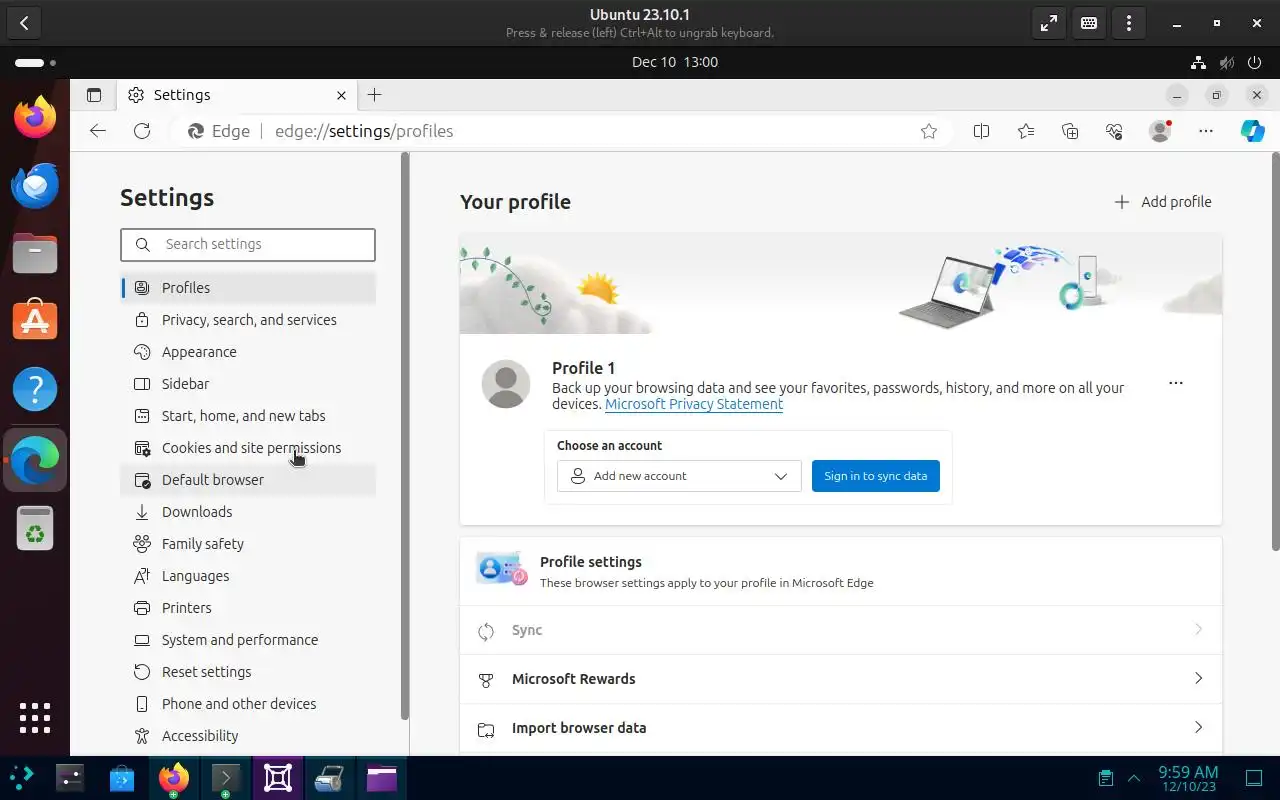This screenshot has height=800, width=1280.
Task: Open the network status icon in Ubuntu top bar
Action: (1198, 62)
